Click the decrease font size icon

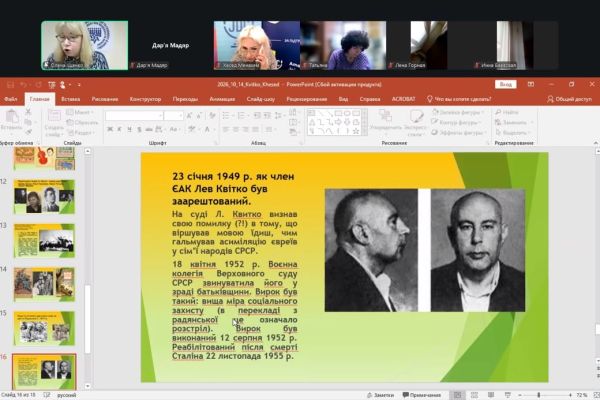[199, 116]
